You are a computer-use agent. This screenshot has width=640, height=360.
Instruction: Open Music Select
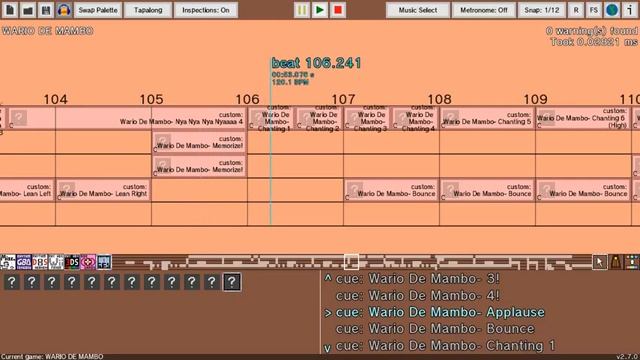418,10
